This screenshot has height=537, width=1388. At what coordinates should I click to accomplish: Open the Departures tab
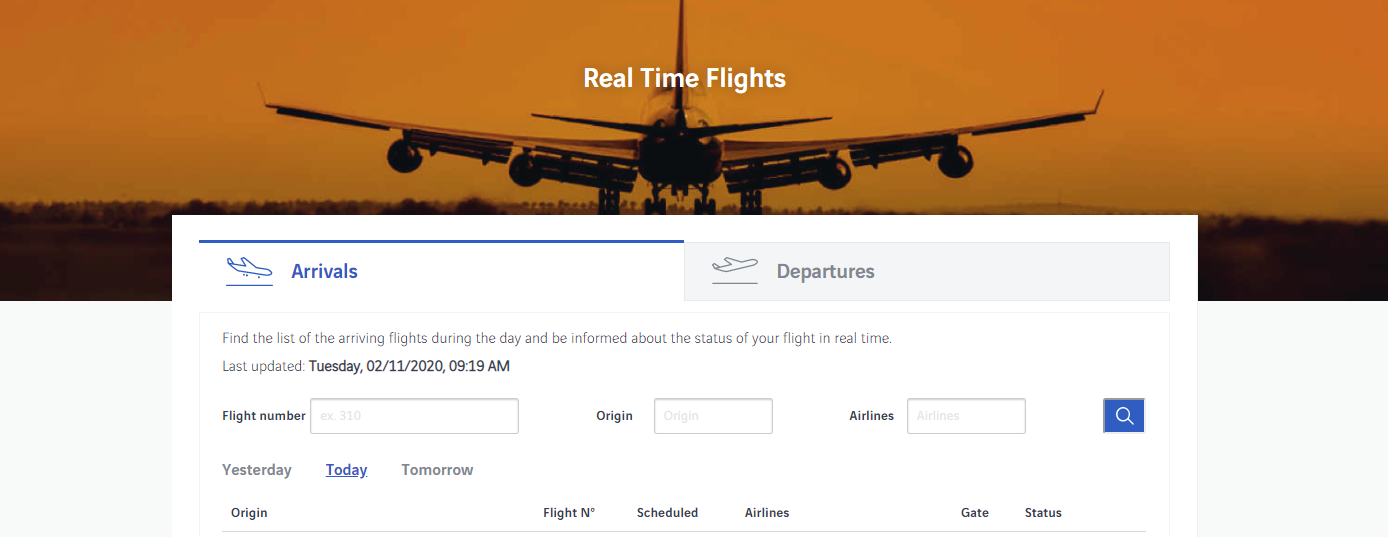(x=825, y=271)
